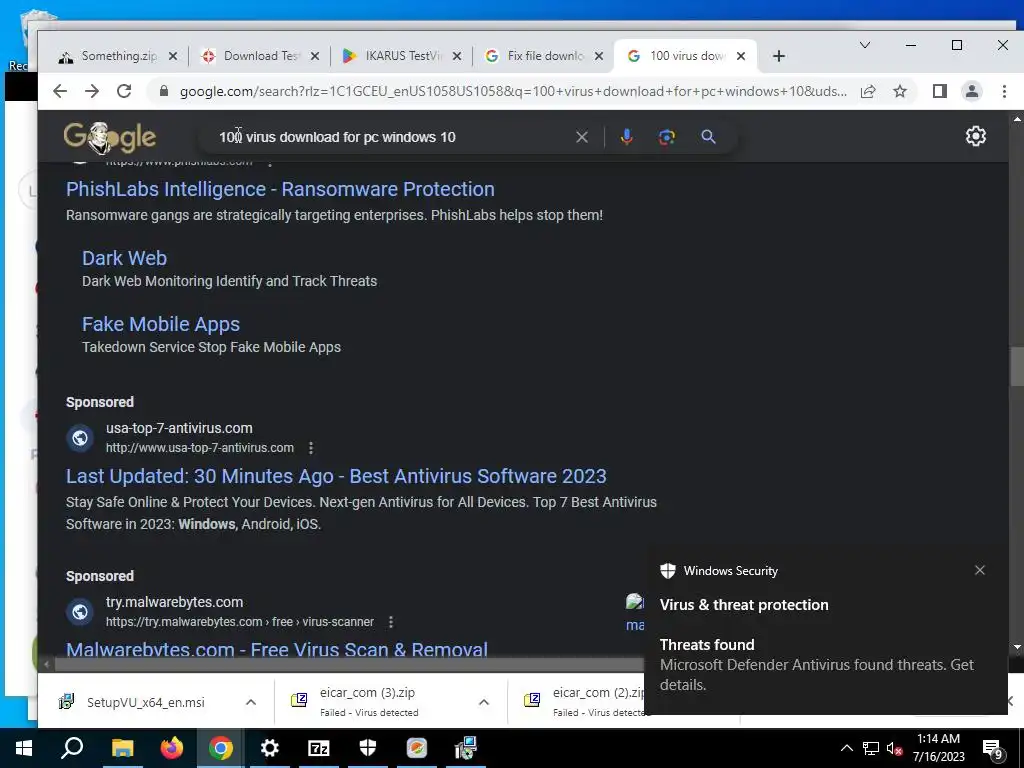Click the Google doodle logo

point(110,137)
